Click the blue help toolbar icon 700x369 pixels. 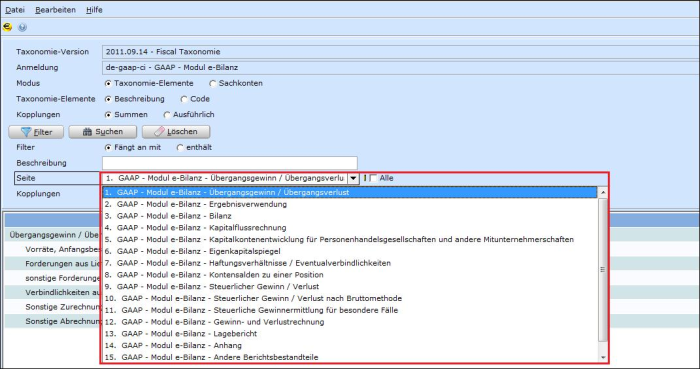[22, 27]
